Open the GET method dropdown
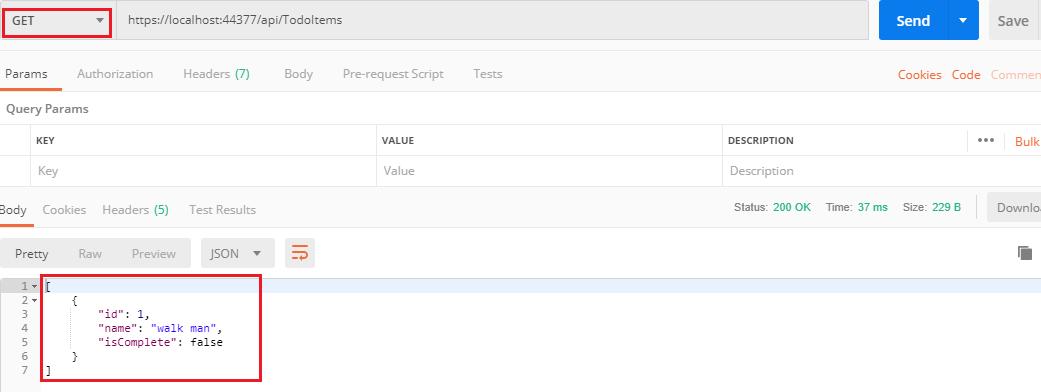Image resolution: width=1041 pixels, height=392 pixels. (x=57, y=21)
